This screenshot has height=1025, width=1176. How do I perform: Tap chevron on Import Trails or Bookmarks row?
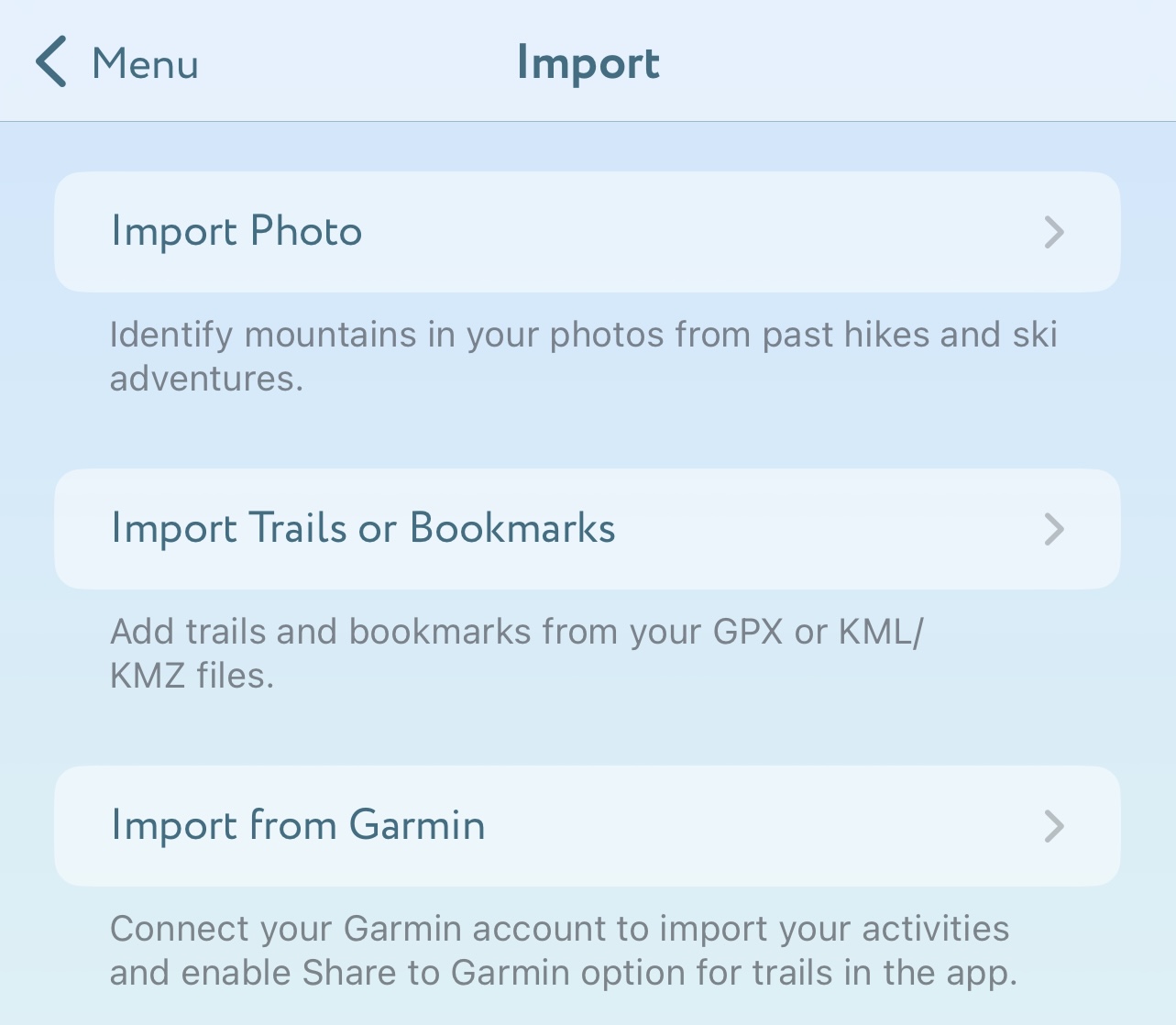click(x=1054, y=529)
